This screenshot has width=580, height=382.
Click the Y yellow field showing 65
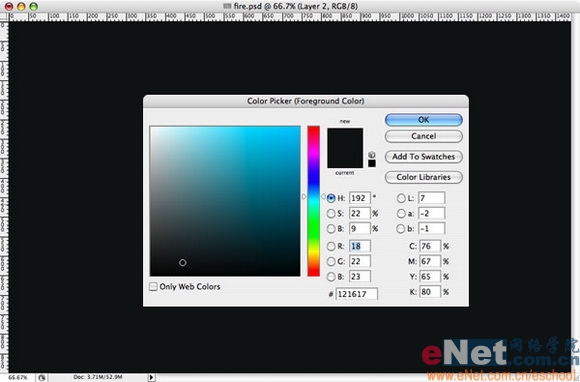430,277
